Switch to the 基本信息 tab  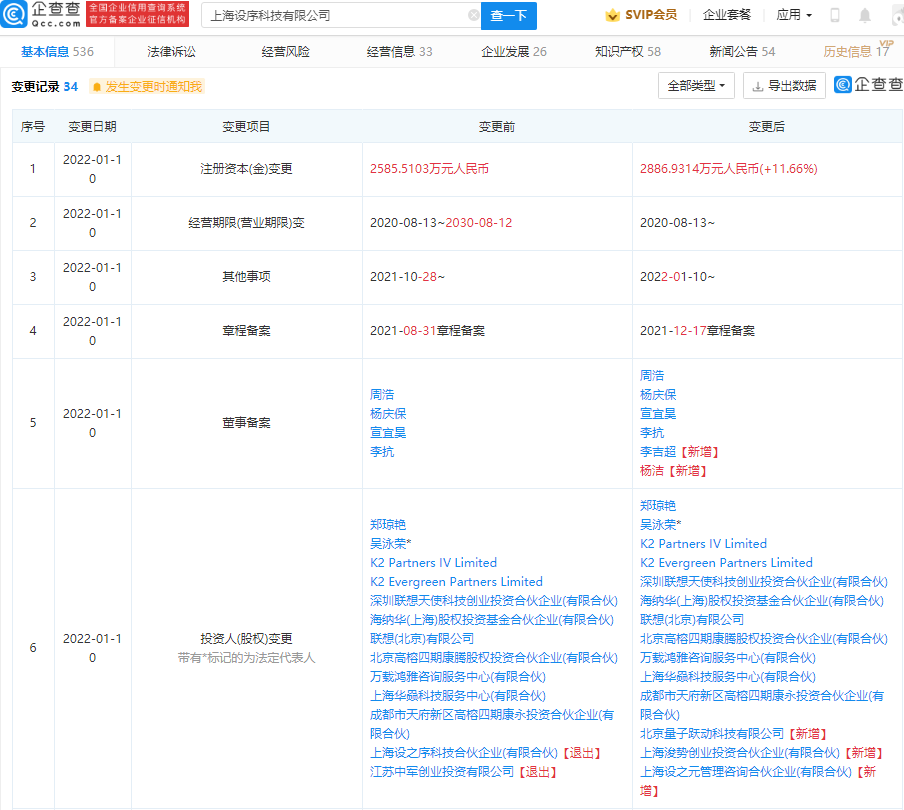click(x=57, y=52)
